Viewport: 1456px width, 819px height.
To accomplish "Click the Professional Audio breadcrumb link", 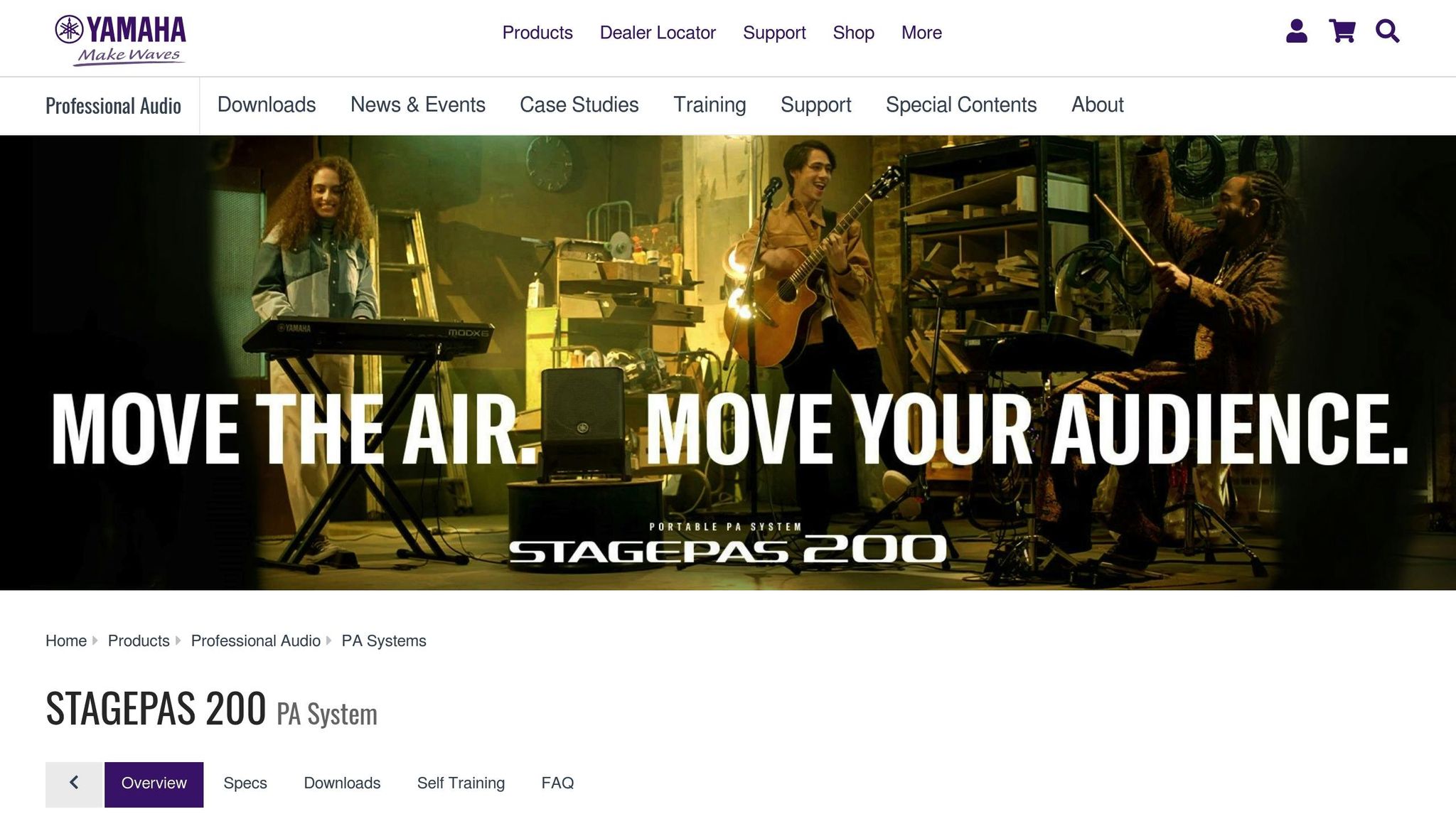I will (x=256, y=641).
